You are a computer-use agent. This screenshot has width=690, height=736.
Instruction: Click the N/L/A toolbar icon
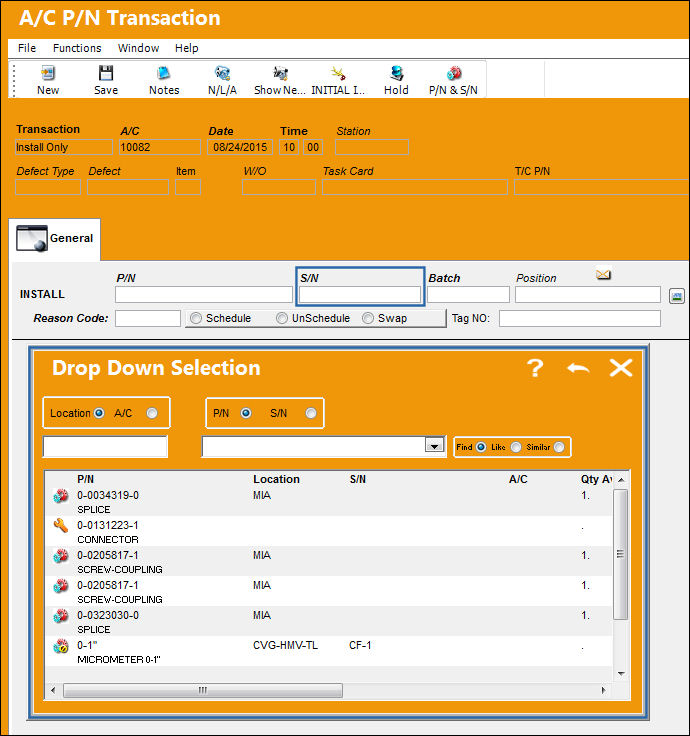tap(222, 73)
